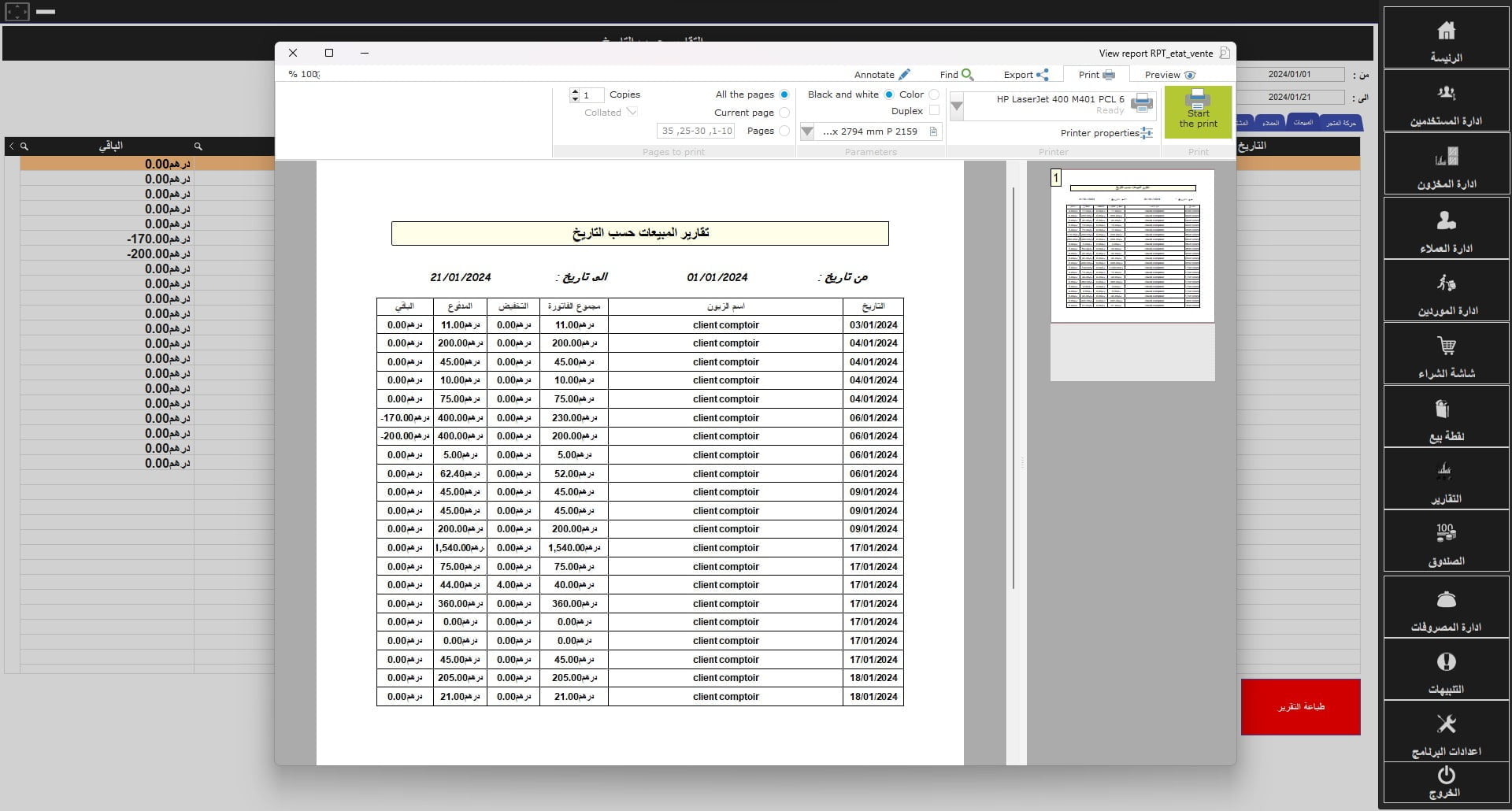1512x811 pixels.
Task: Open customer management ادارة العملاء
Action: [x=1446, y=228]
